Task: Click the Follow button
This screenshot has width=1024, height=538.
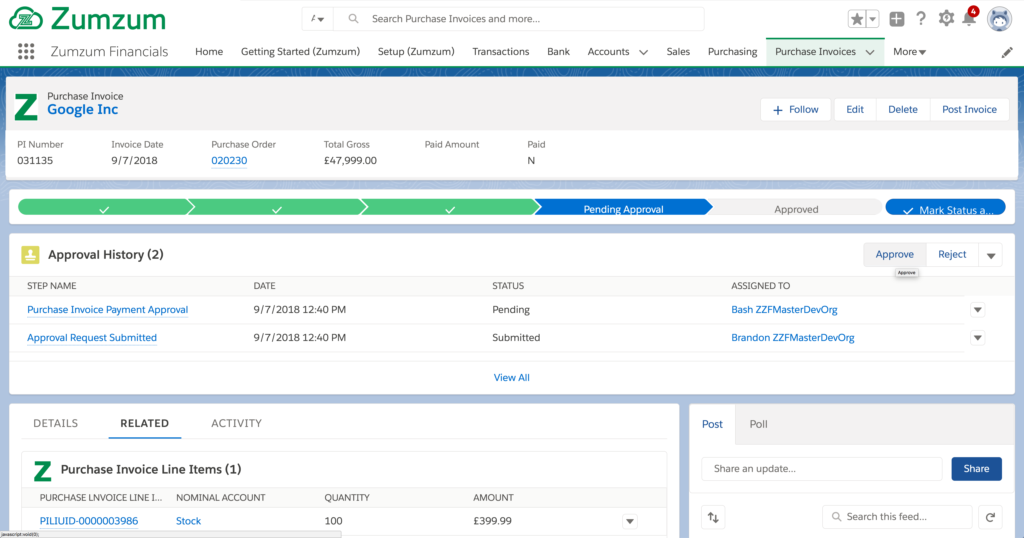Action: (x=795, y=110)
